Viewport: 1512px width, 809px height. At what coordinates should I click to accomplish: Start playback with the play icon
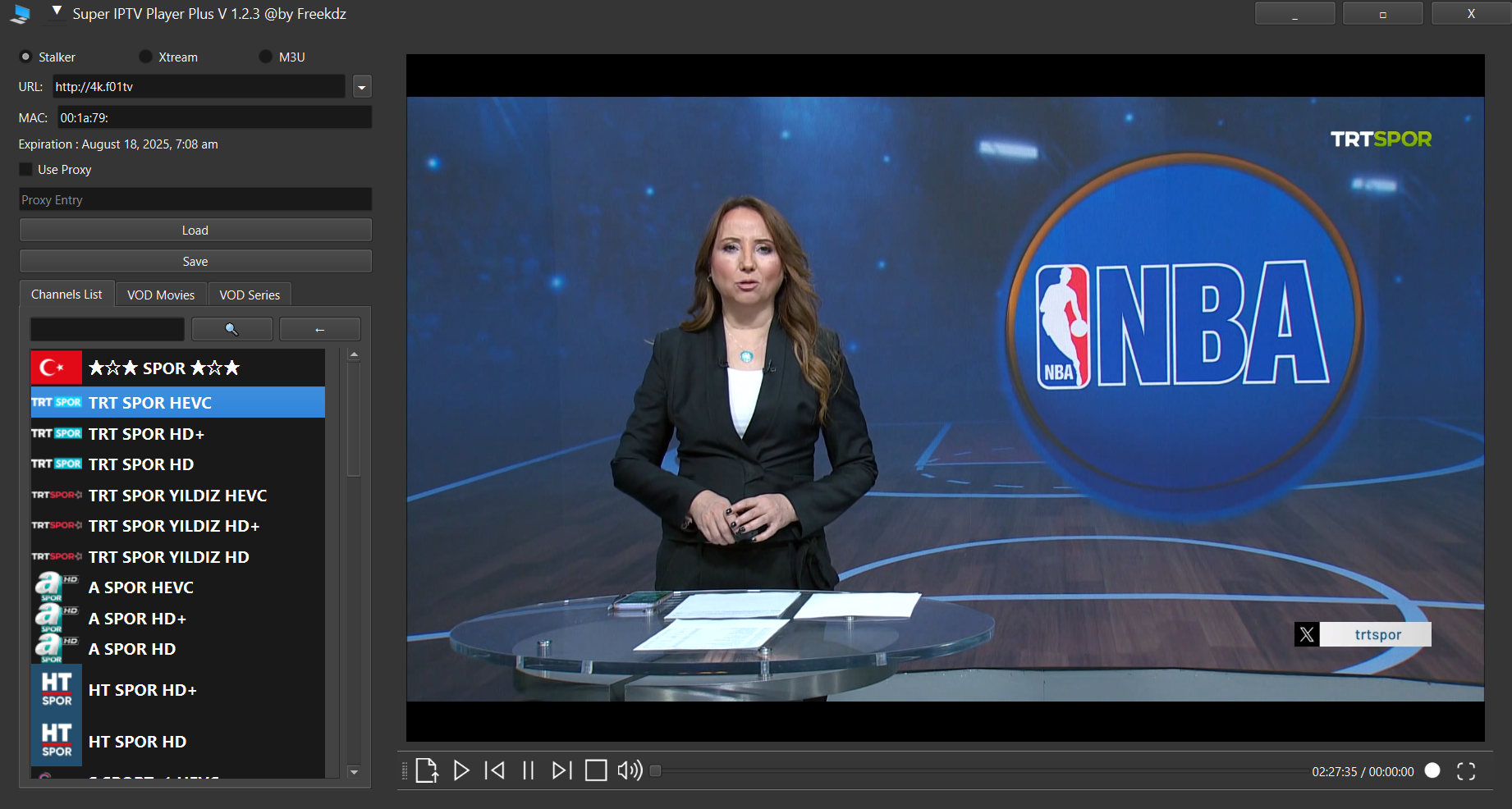pos(461,770)
